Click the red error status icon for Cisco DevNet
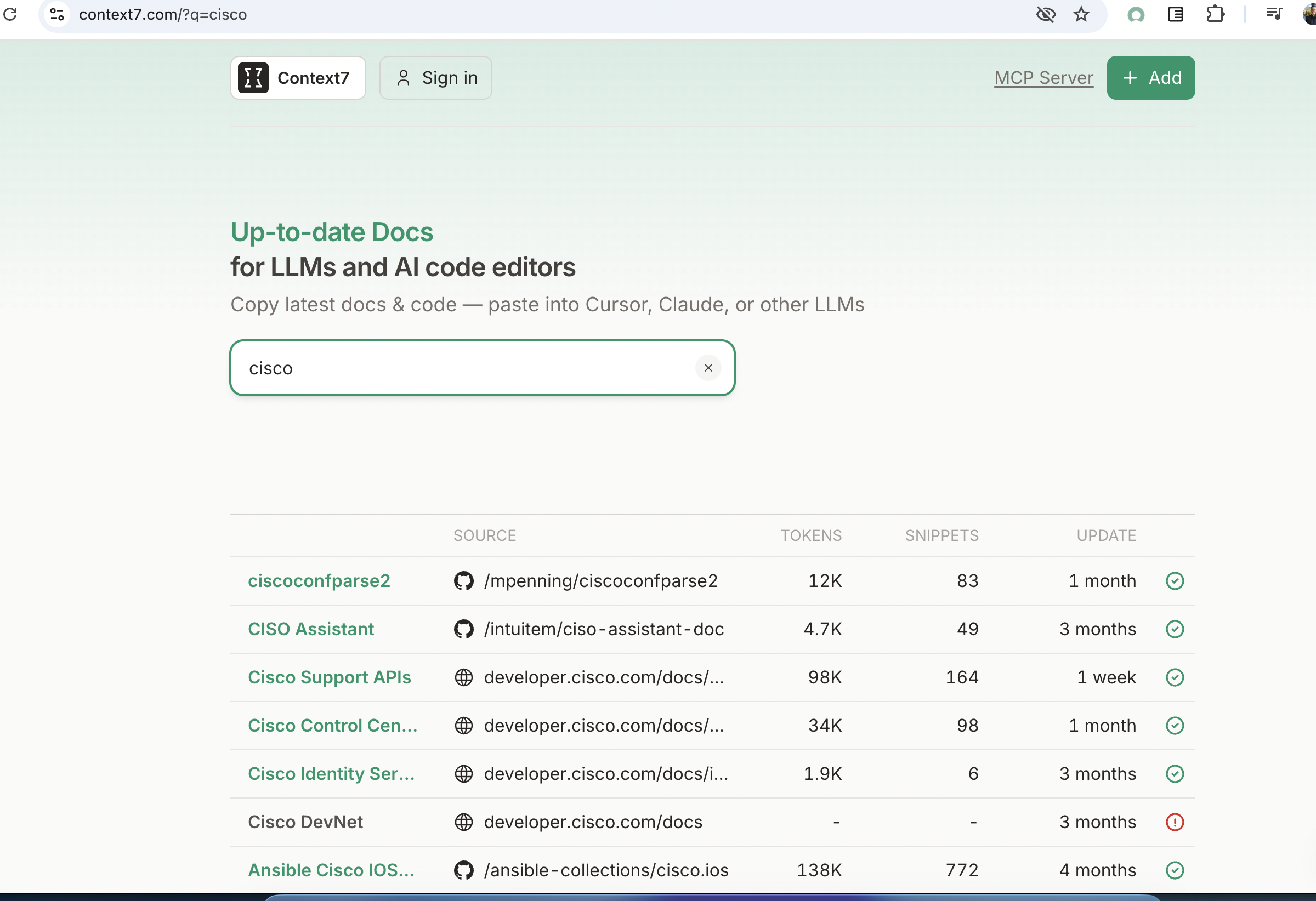 (x=1175, y=822)
